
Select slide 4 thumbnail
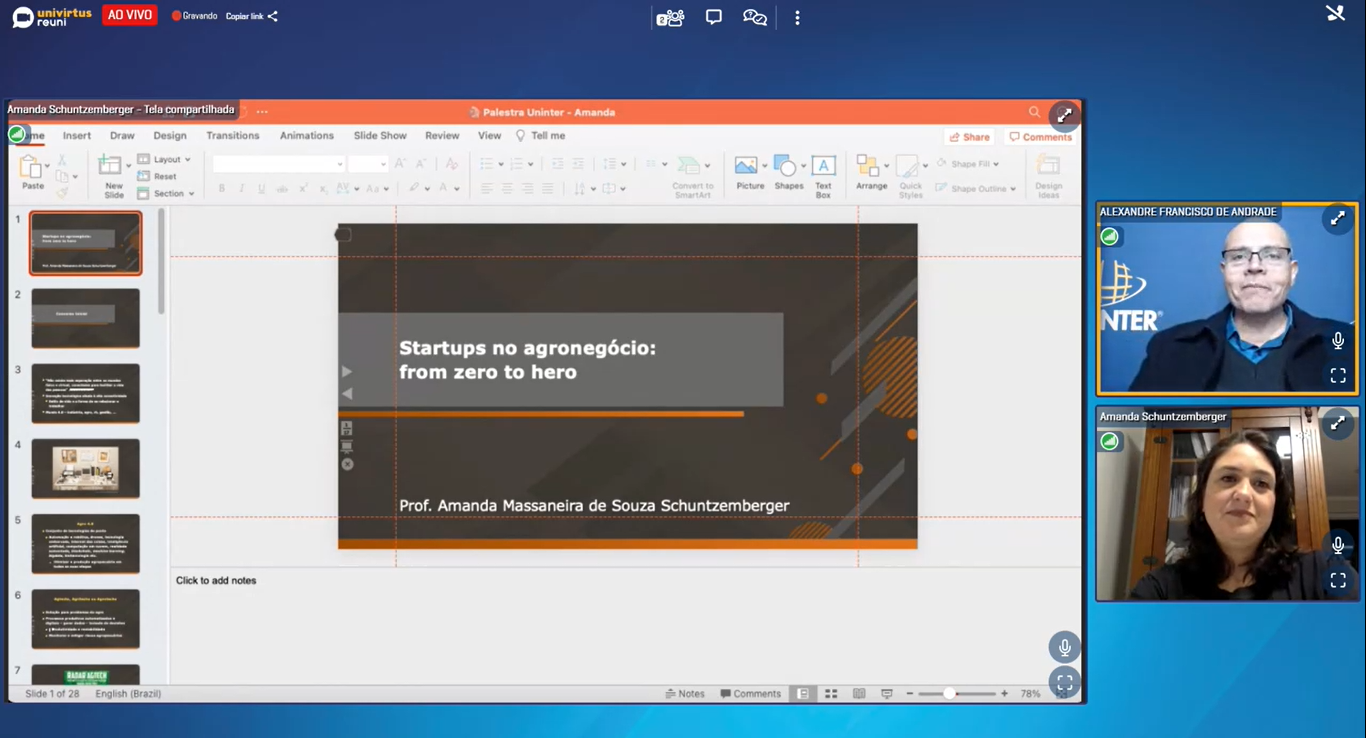click(x=85, y=468)
